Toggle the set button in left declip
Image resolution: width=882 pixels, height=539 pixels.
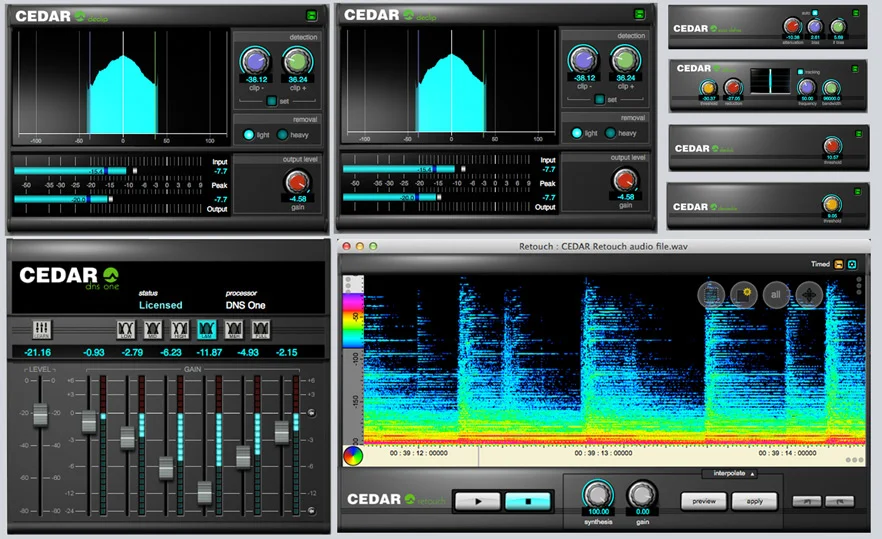(x=272, y=101)
